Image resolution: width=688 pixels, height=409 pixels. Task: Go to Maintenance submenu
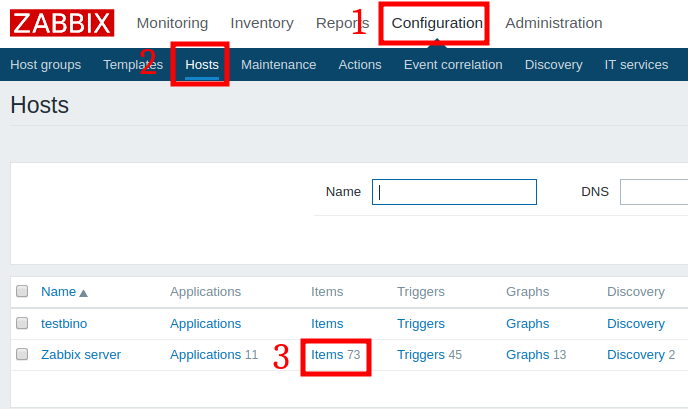coord(279,65)
